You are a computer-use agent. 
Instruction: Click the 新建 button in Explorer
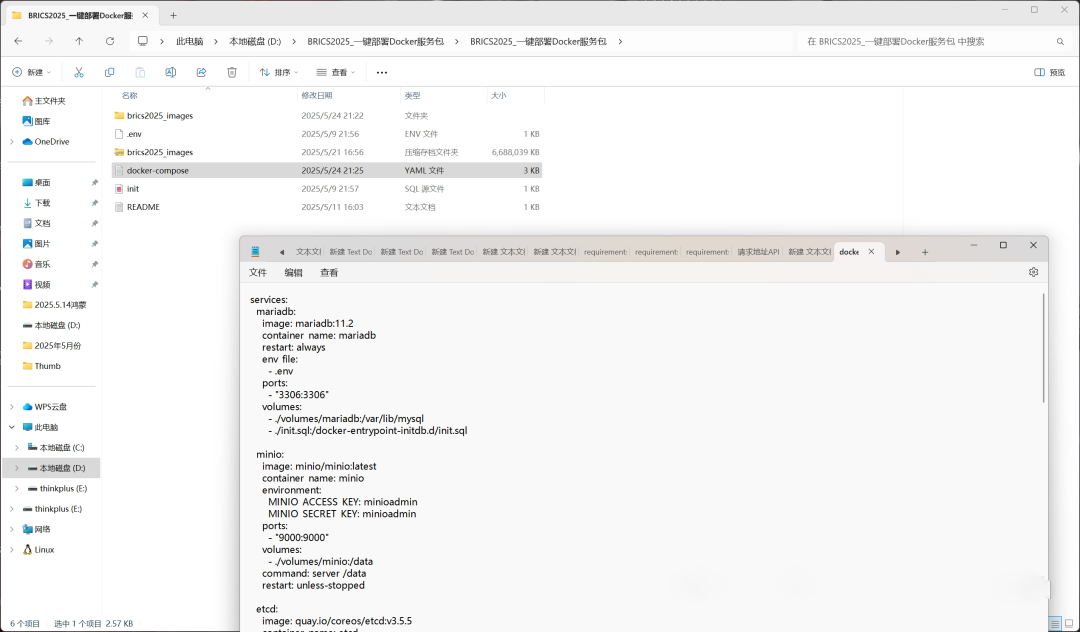tap(31, 72)
